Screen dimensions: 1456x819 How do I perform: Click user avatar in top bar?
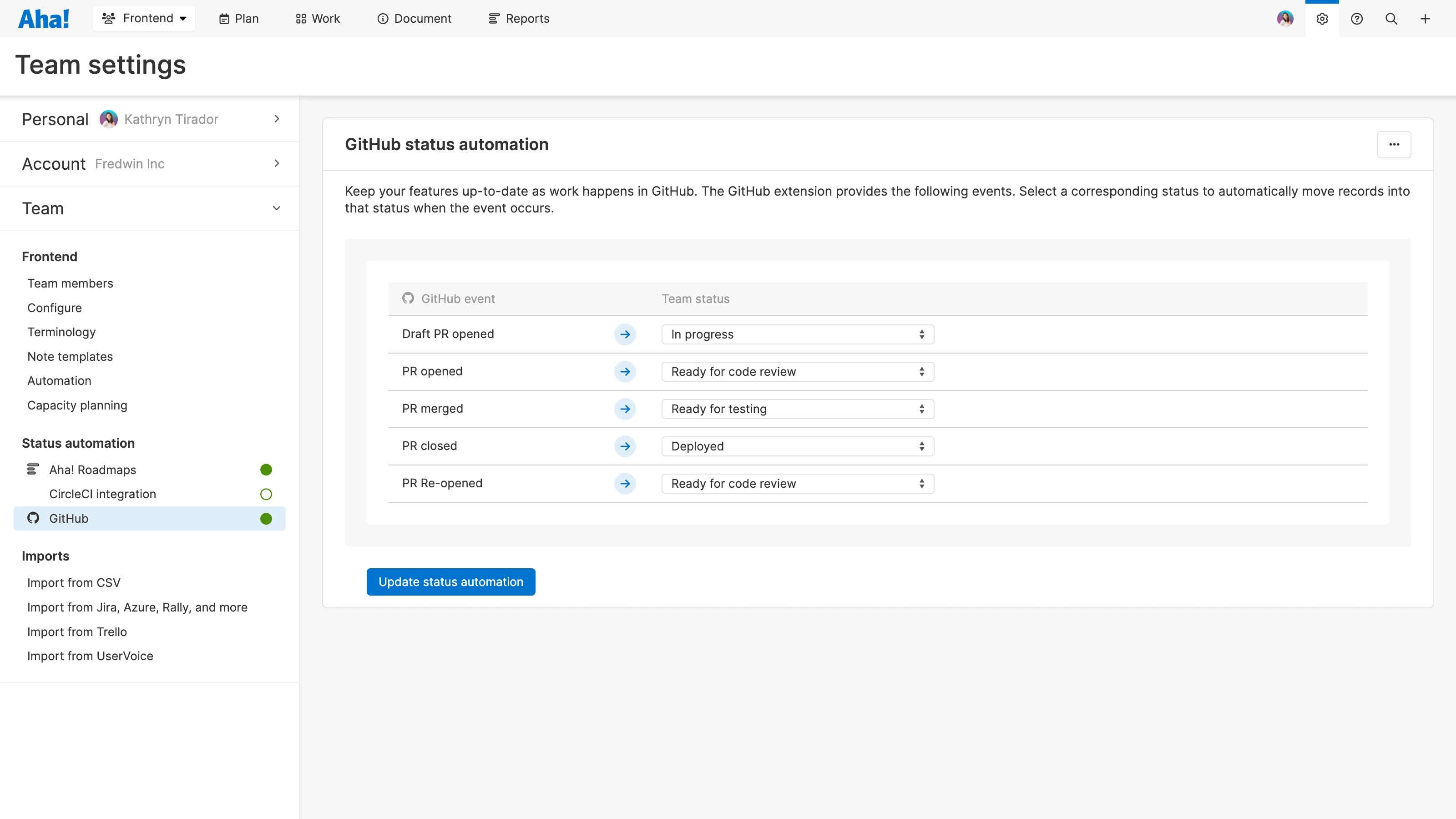1285,19
